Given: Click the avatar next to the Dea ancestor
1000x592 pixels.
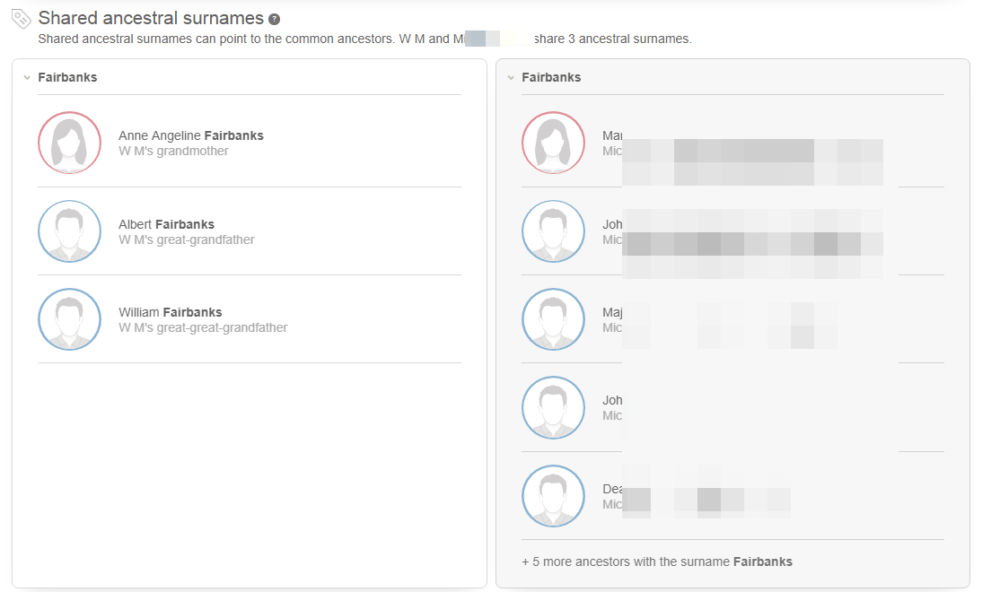Looking at the screenshot, I should [x=553, y=496].
